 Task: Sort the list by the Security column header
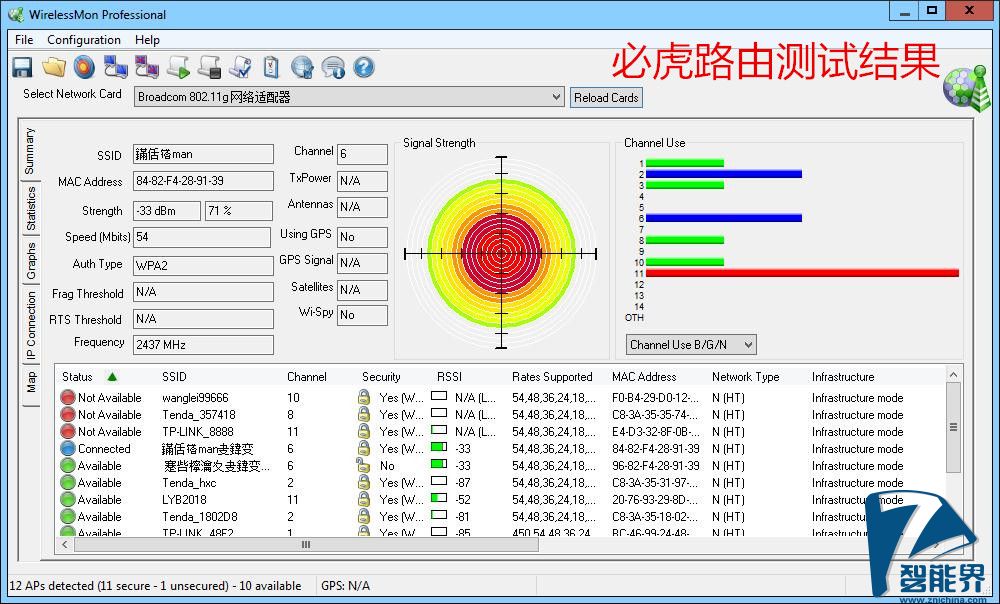pos(381,377)
